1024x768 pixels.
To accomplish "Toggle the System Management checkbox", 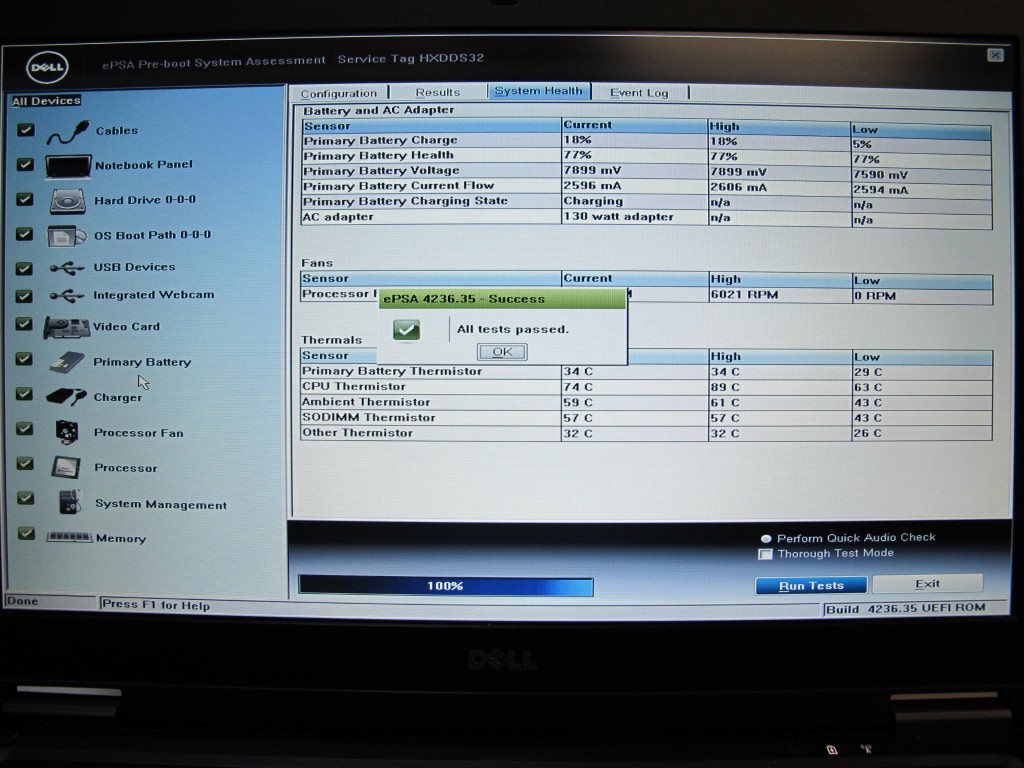I will point(25,498).
